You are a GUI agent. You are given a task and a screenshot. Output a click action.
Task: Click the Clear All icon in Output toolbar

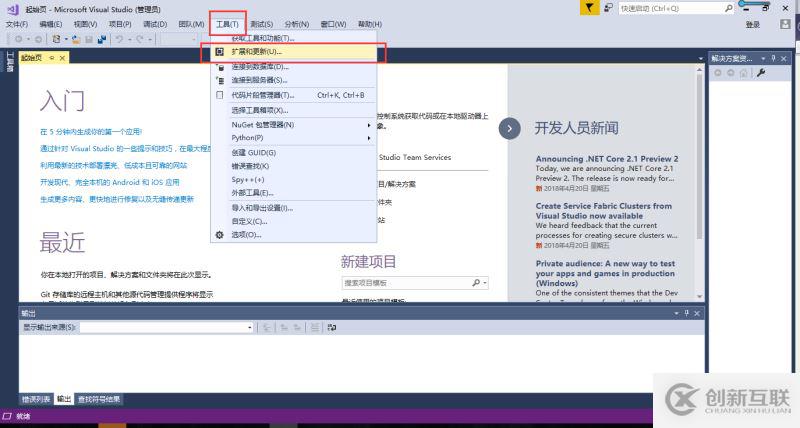[x=315, y=328]
